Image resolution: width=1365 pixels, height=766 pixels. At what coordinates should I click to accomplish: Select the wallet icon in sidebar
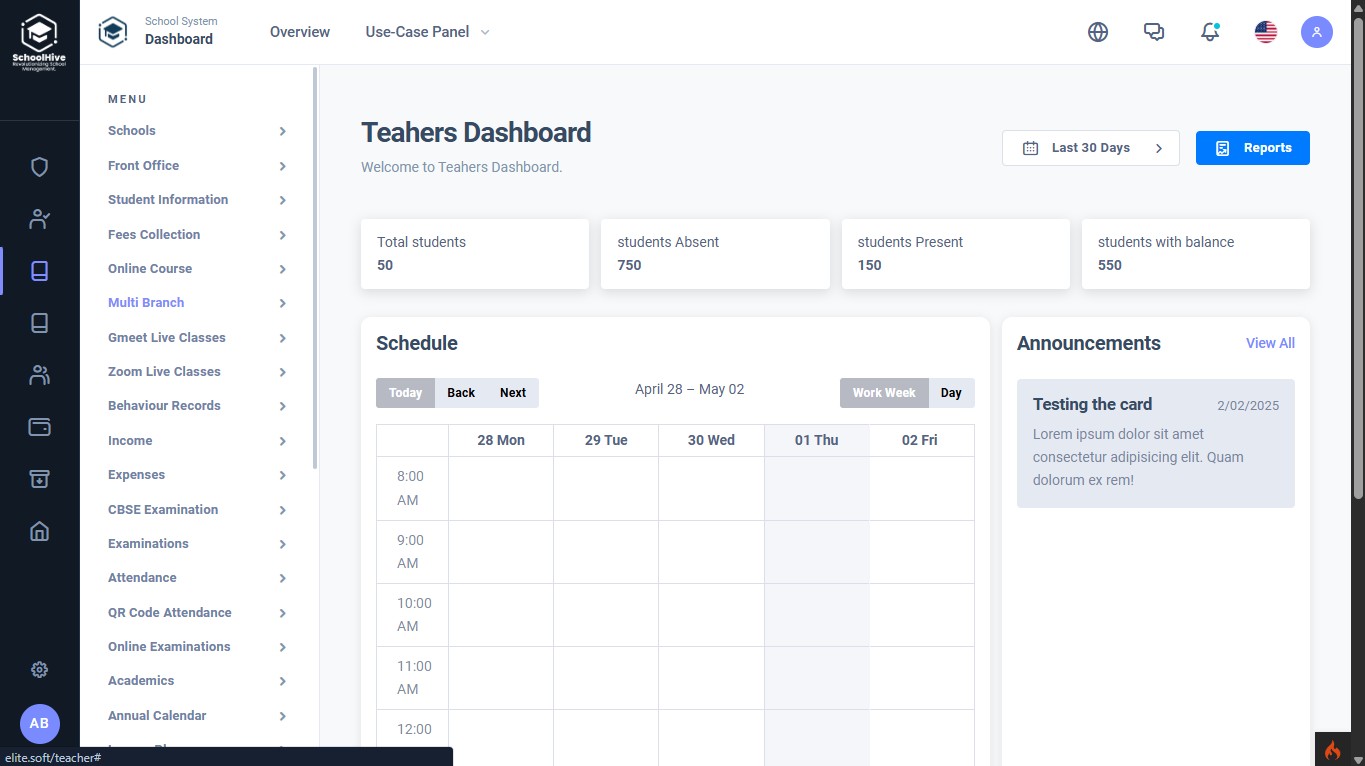pos(39,427)
